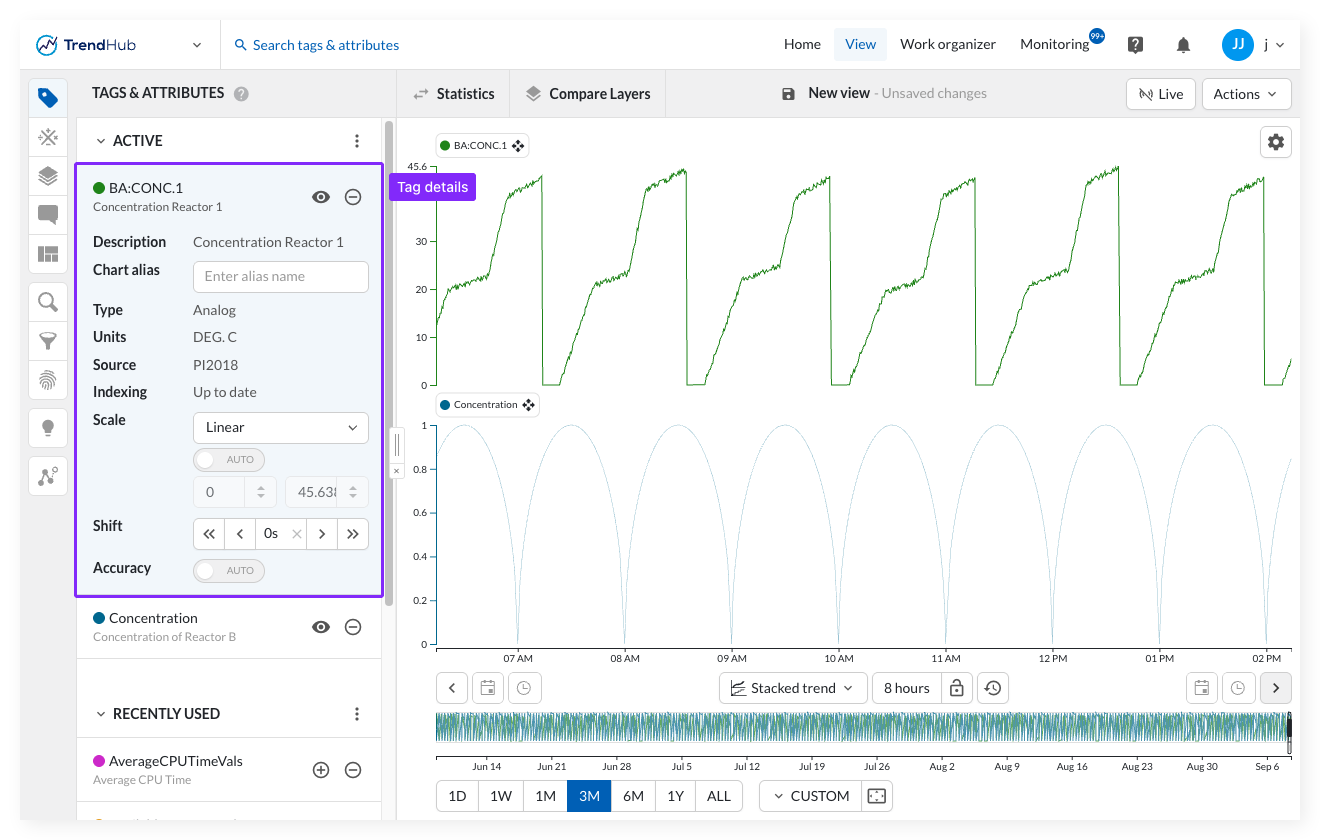This screenshot has width=1320, height=840.
Task: Collapse the RECENTLY USED section
Action: [101, 714]
